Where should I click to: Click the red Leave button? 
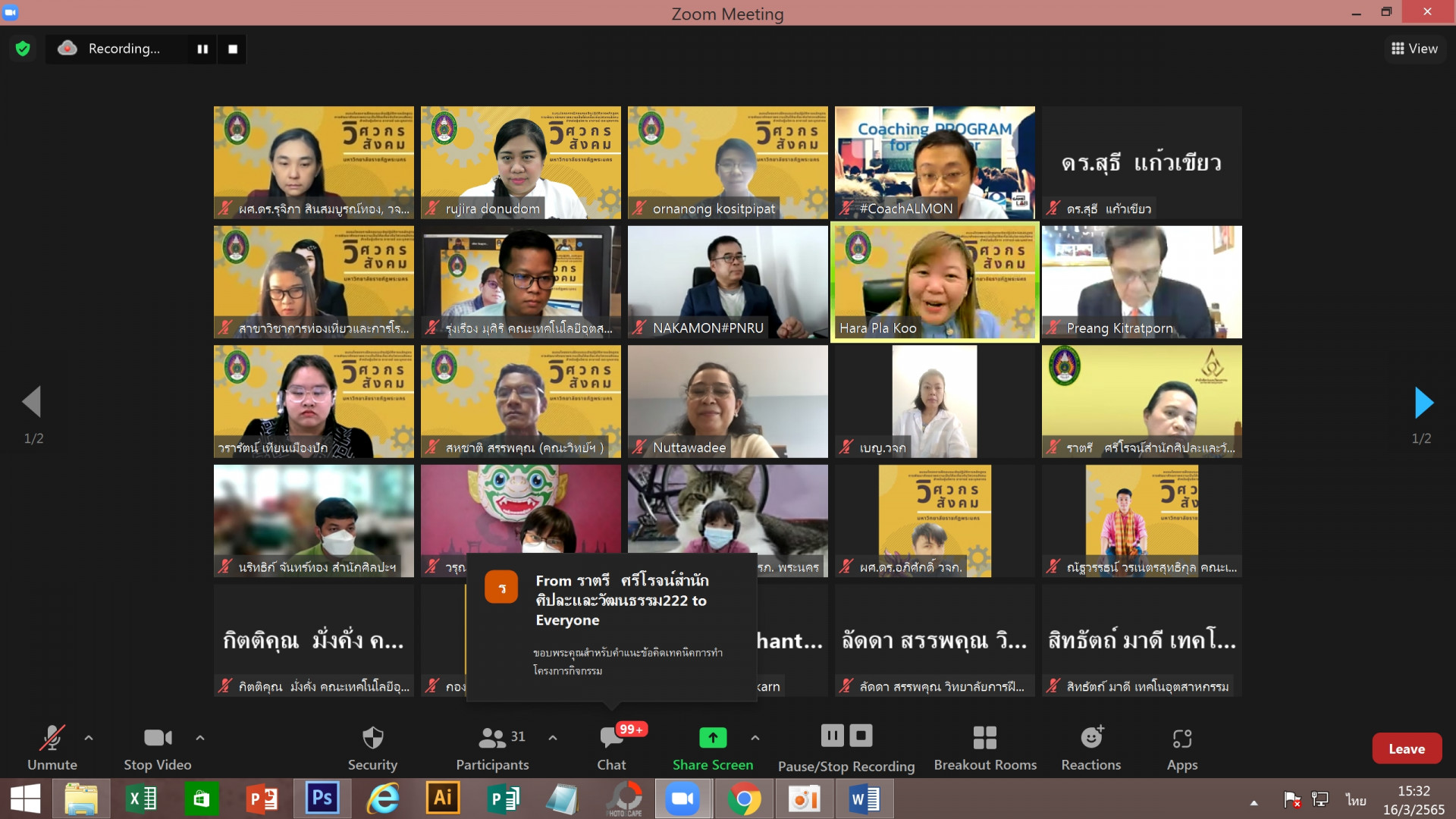pos(1407,748)
